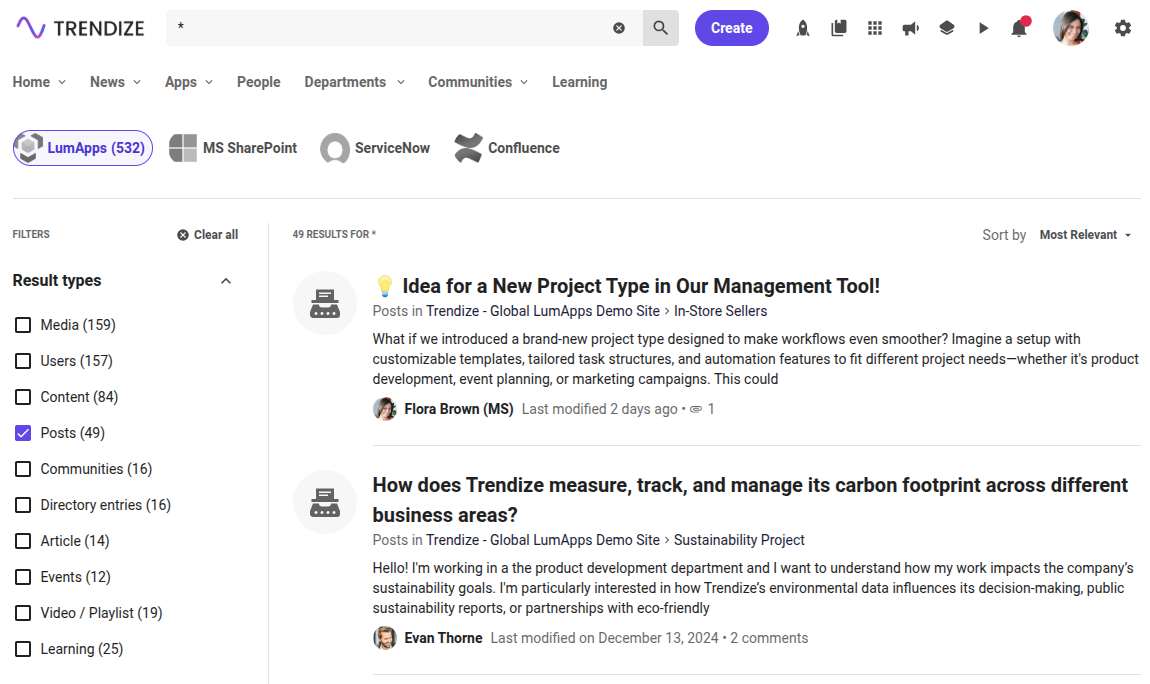The width and height of the screenshot is (1150, 684).
Task: Check the Events (12) filter
Action: (x=23, y=576)
